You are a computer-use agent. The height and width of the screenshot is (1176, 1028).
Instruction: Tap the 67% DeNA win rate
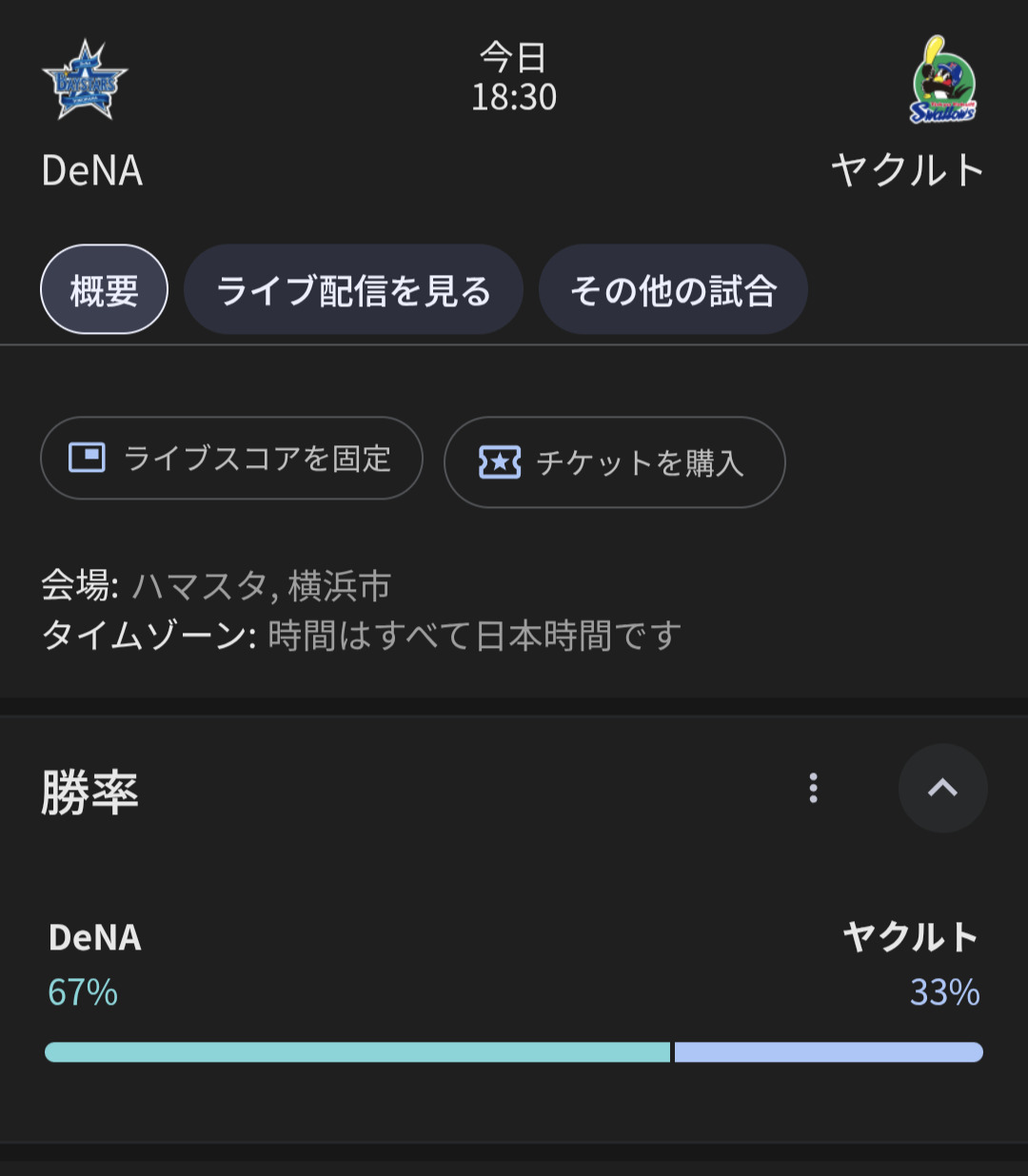point(83,992)
